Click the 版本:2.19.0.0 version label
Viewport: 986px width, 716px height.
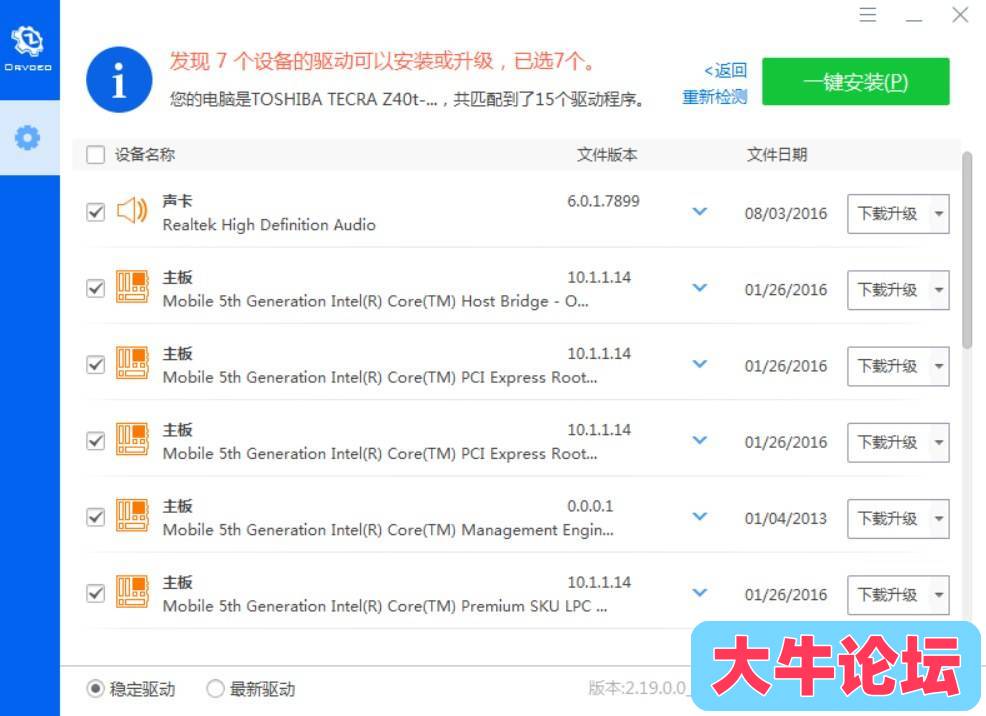[637, 688]
